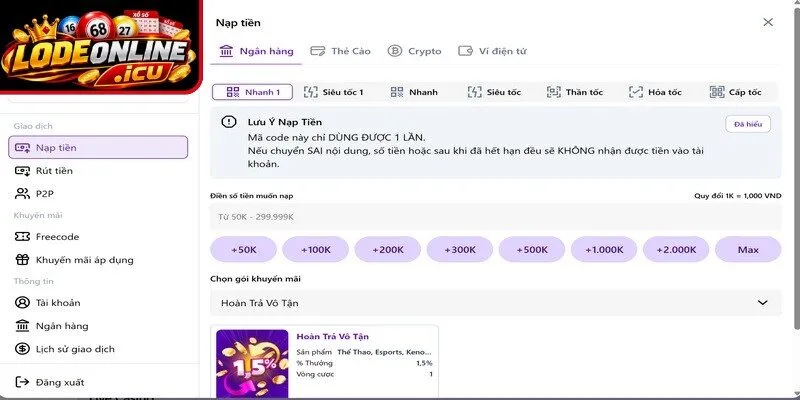Select the Nhanh 1 deposit method
This screenshot has height=400, width=800.
253,92
